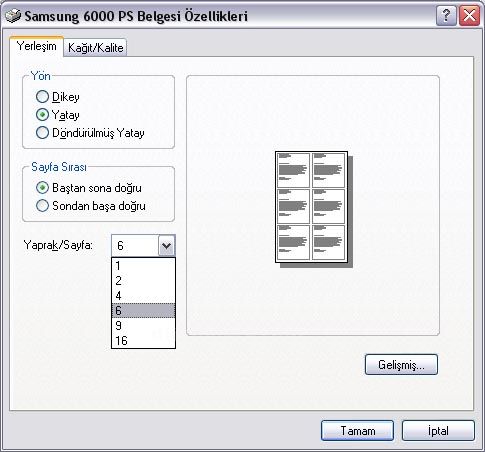The height and width of the screenshot is (452, 485).
Task: Click the Yaprak/Sayfa combo box value field
Action: pos(135,246)
